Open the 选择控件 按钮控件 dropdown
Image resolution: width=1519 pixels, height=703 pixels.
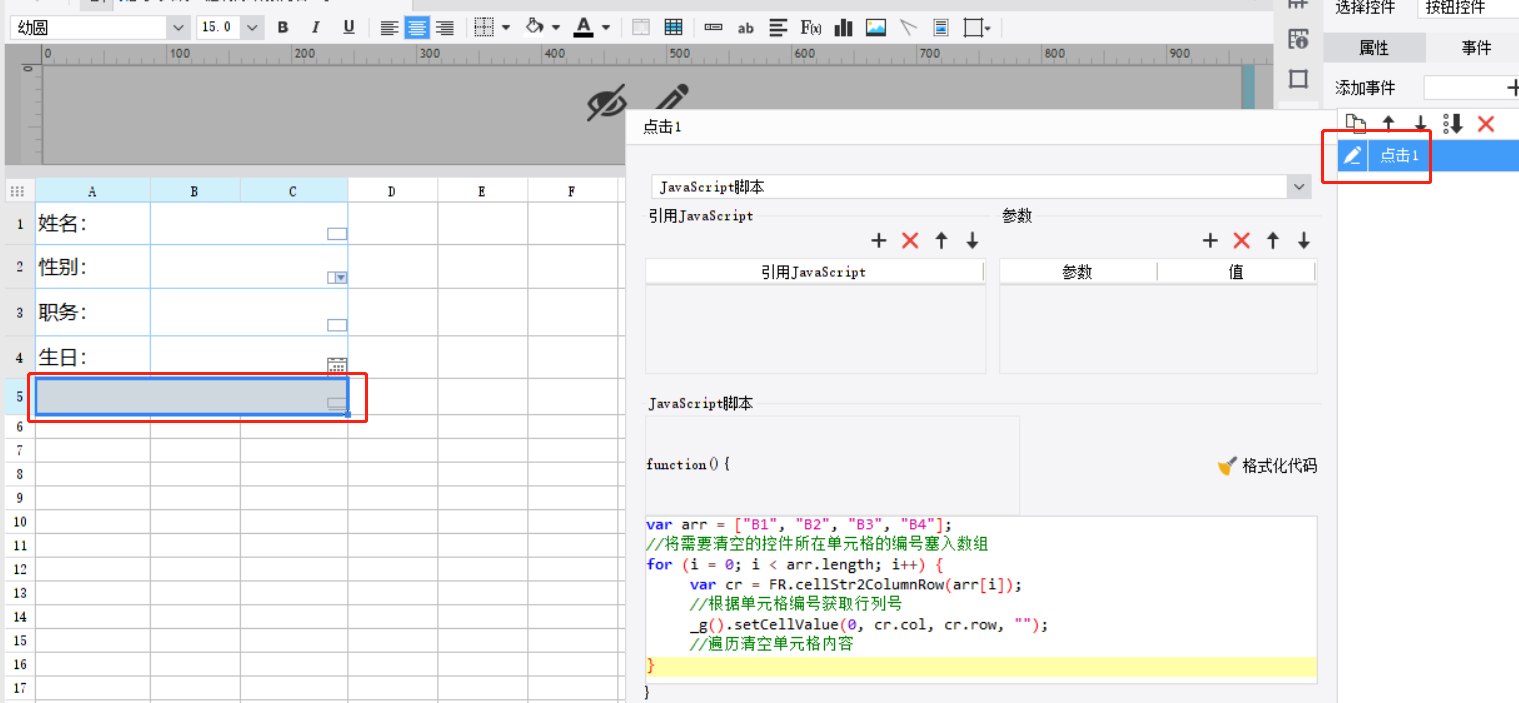click(x=1468, y=7)
